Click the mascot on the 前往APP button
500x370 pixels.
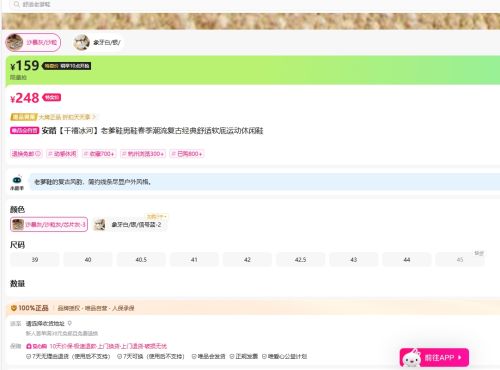(x=412, y=358)
